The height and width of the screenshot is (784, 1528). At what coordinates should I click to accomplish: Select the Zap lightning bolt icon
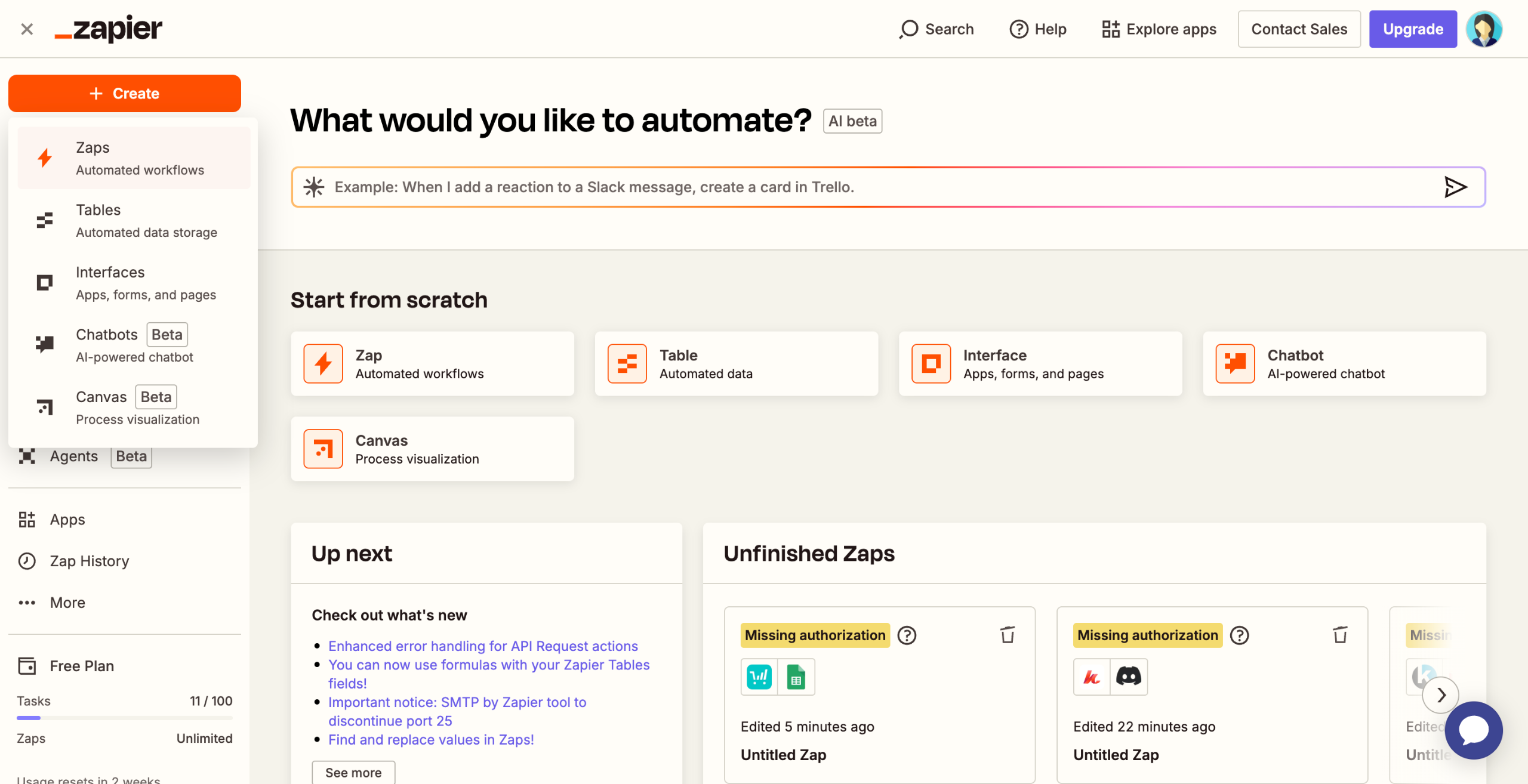(x=323, y=363)
